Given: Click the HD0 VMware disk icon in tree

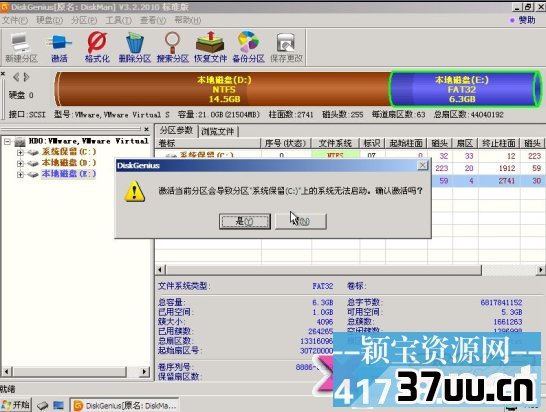Looking at the screenshot, I should (x=20, y=141).
